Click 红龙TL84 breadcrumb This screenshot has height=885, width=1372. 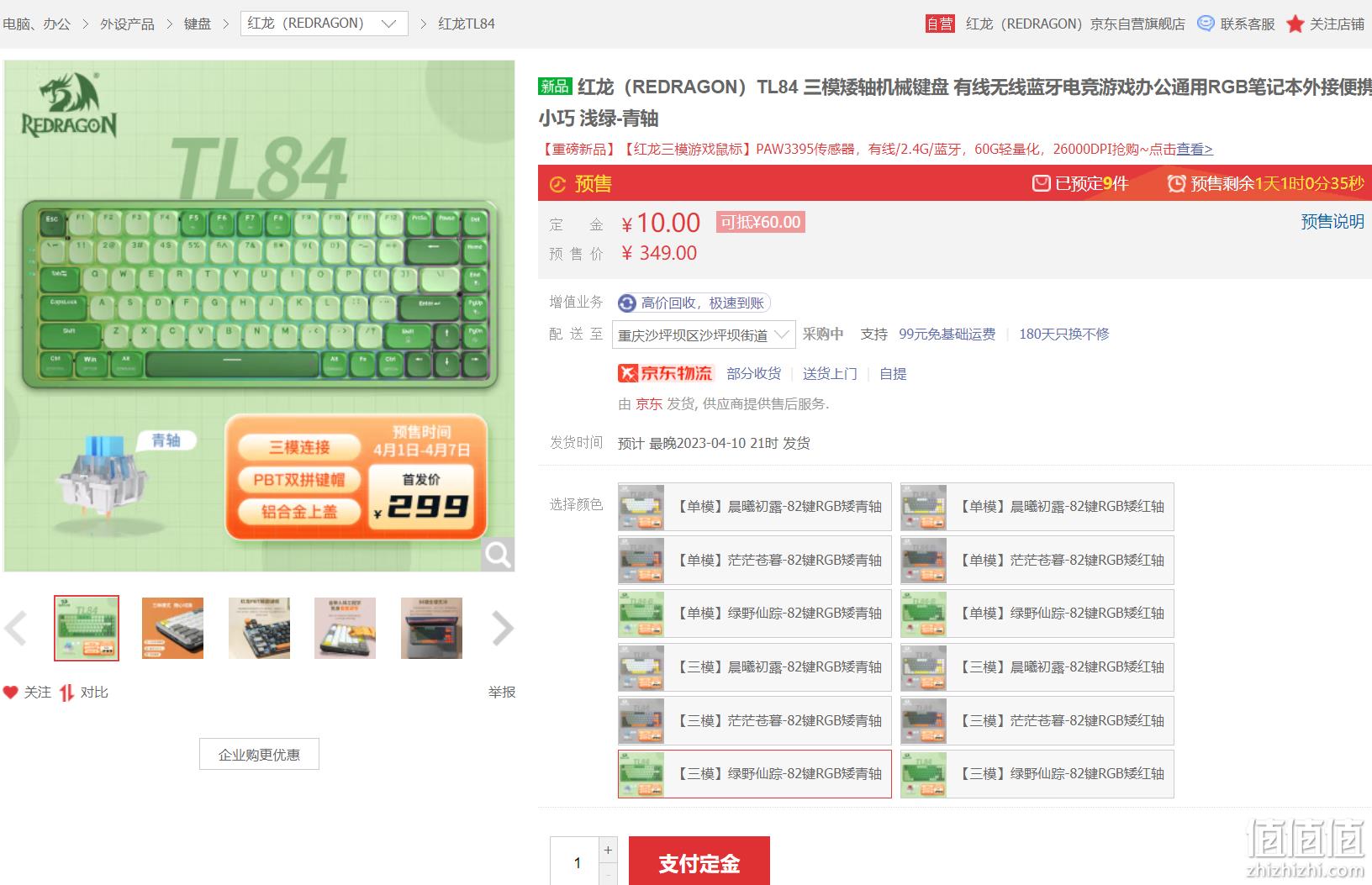click(467, 24)
